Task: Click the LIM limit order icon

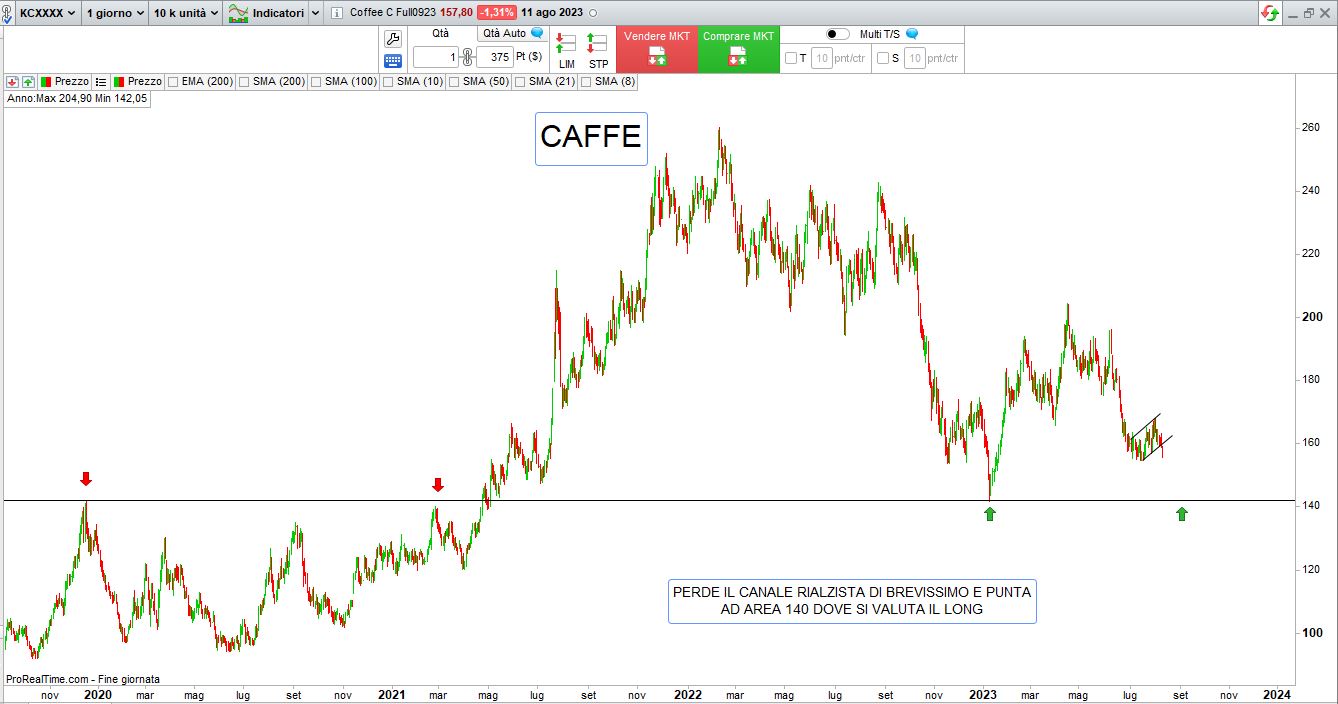Action: tap(566, 50)
